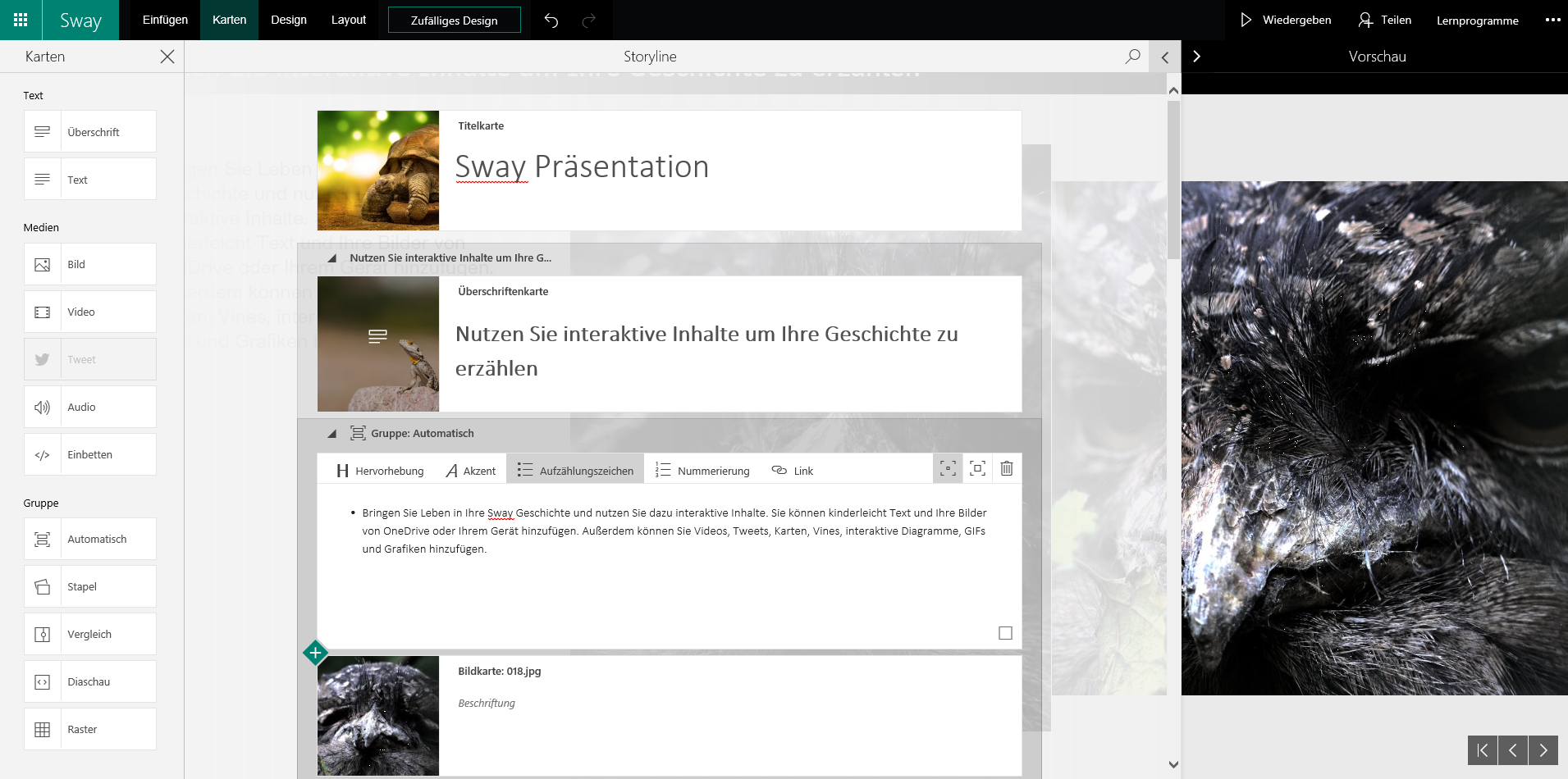1568x779 pixels.
Task: Switch to the Karten tab
Action: point(229,20)
